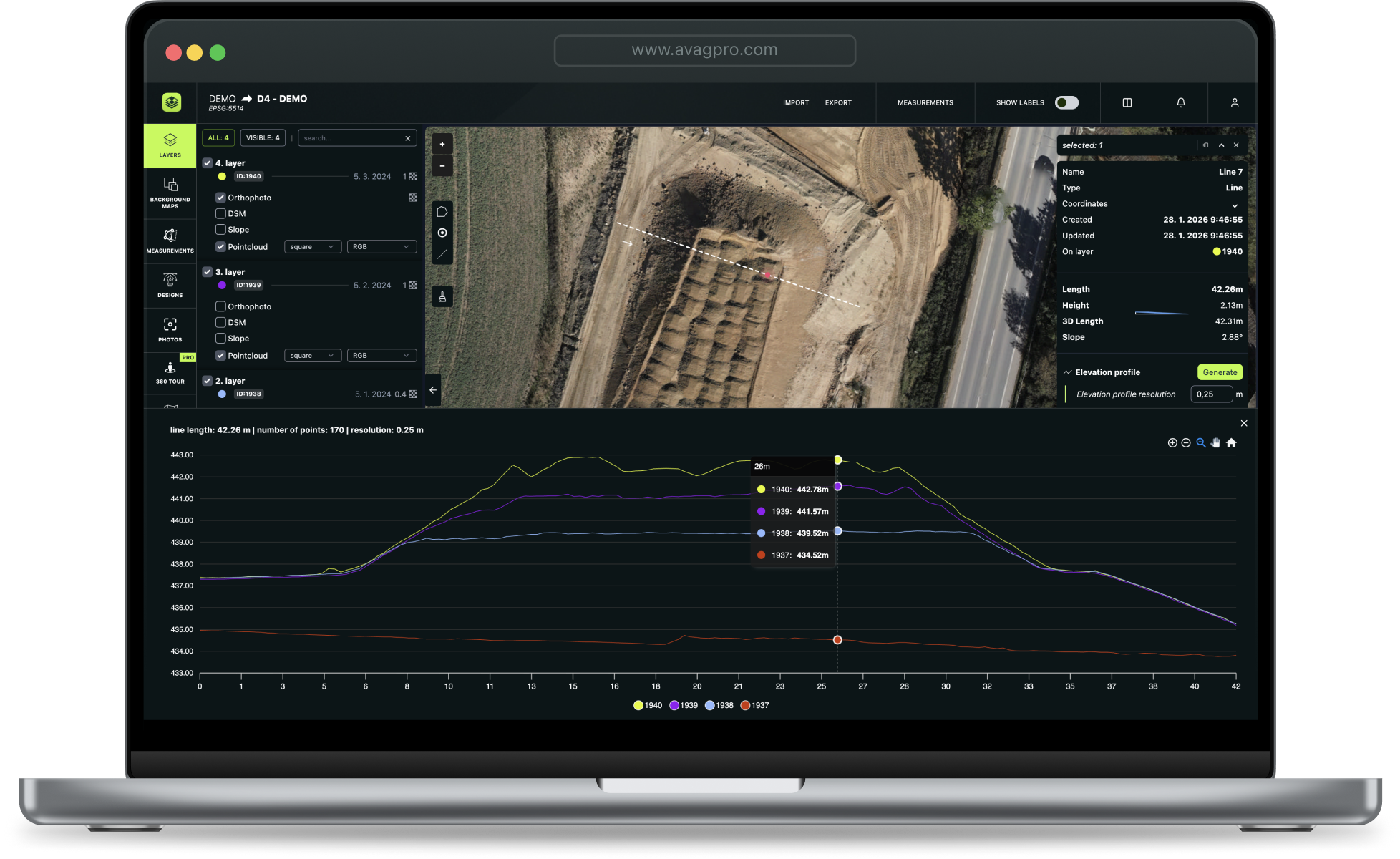The image size is (1400, 859).
Task: Open 4. layer pointcloud RGB dropdown
Action: click(x=381, y=247)
